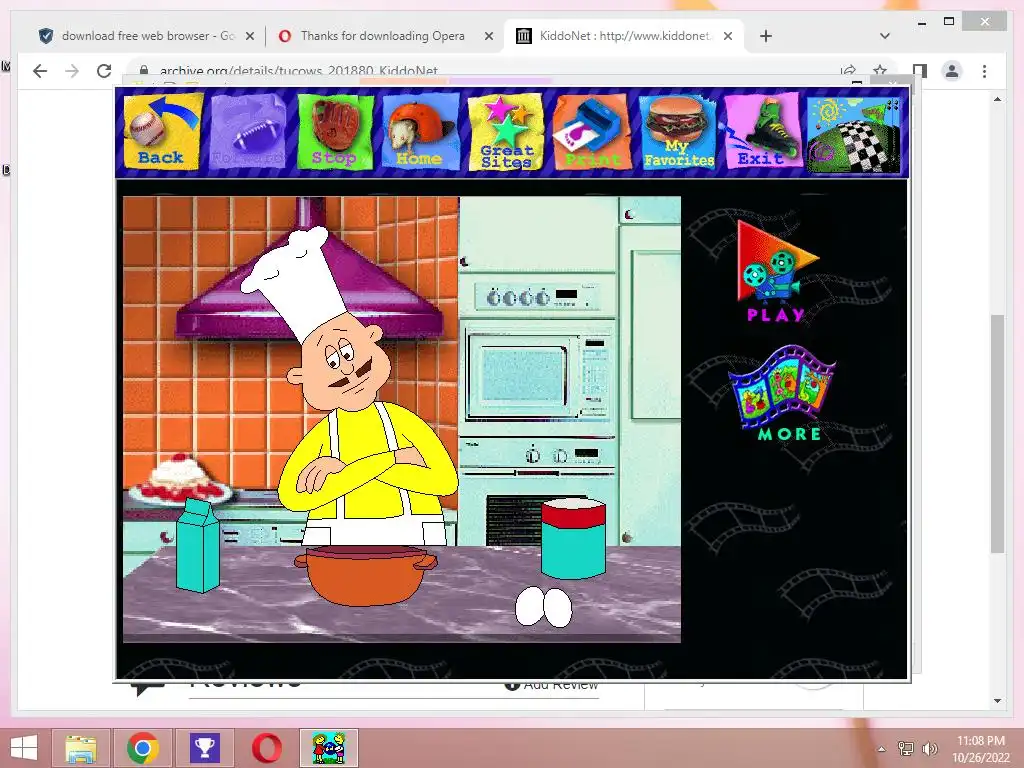
Task: Open the volume speaker tray icon
Action: click(x=930, y=749)
